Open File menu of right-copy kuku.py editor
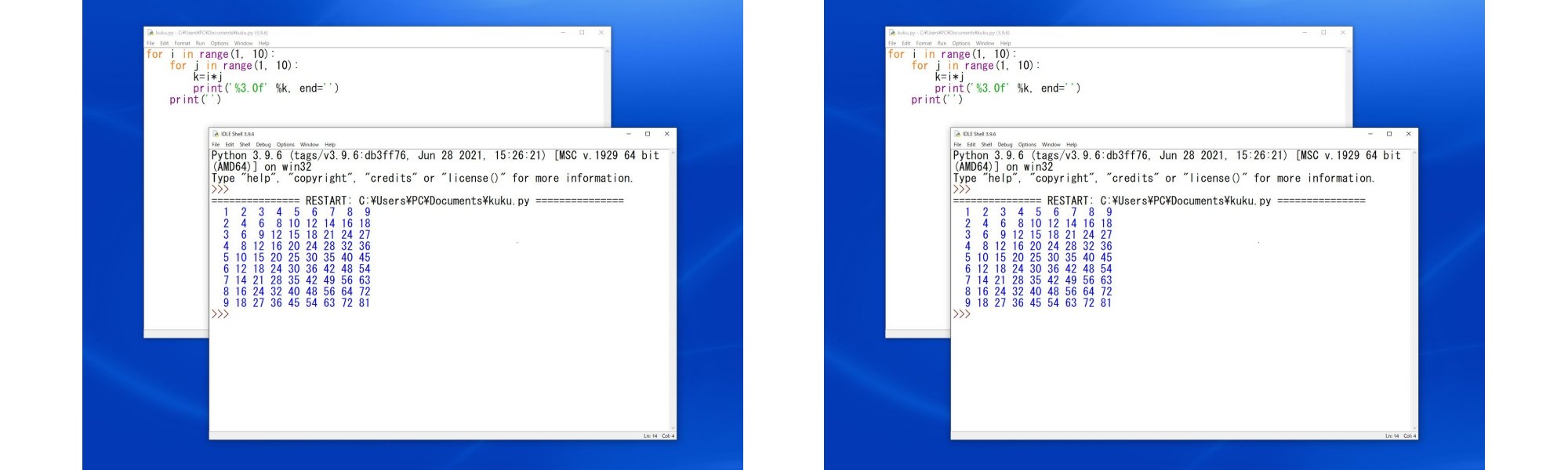The height and width of the screenshot is (470, 1568). tap(892, 43)
